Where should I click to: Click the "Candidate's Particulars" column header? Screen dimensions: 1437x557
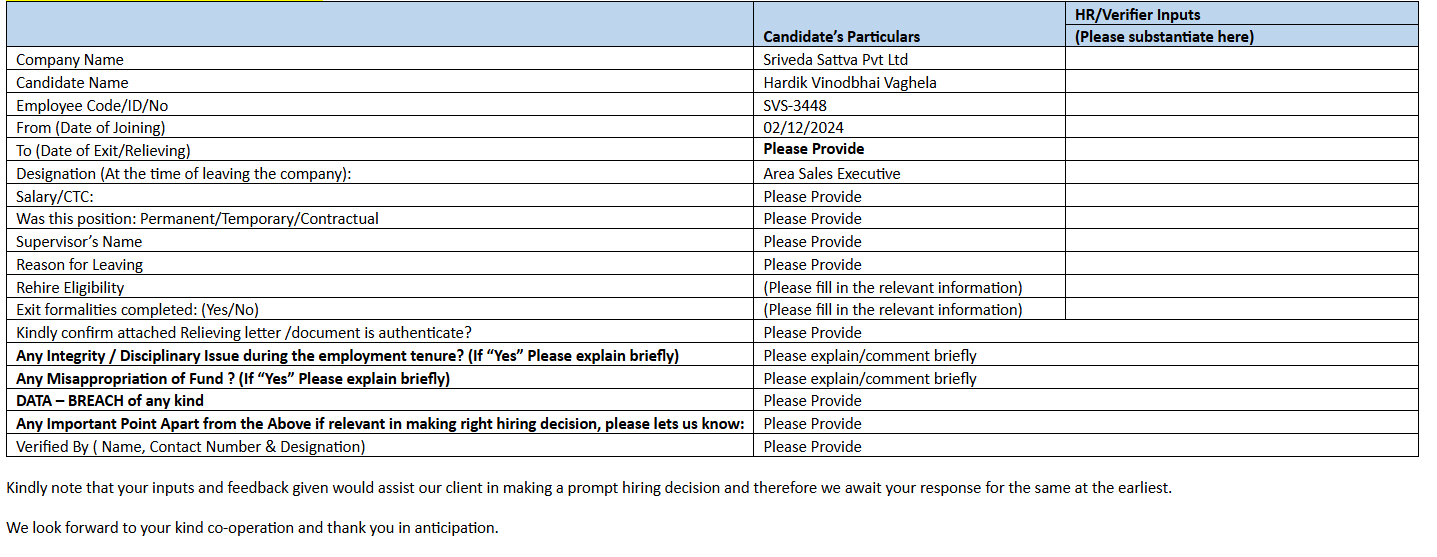click(x=841, y=36)
